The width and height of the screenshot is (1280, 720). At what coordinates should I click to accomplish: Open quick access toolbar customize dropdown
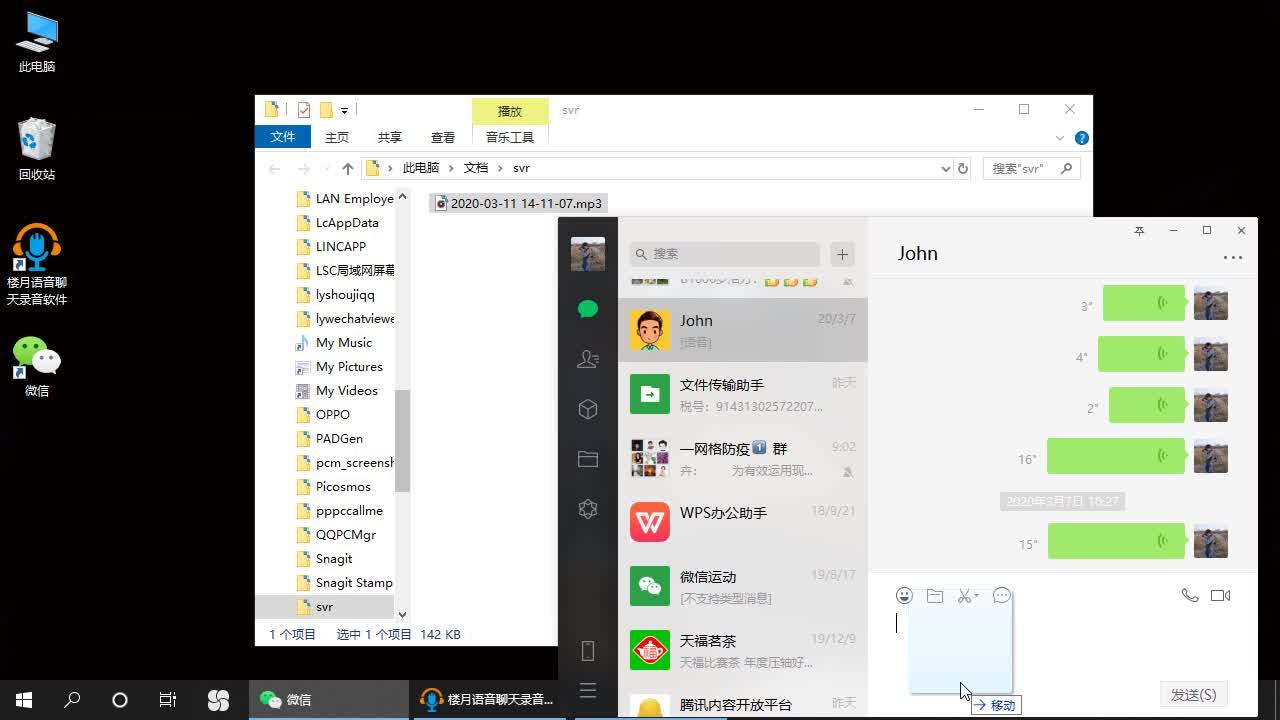click(x=344, y=110)
